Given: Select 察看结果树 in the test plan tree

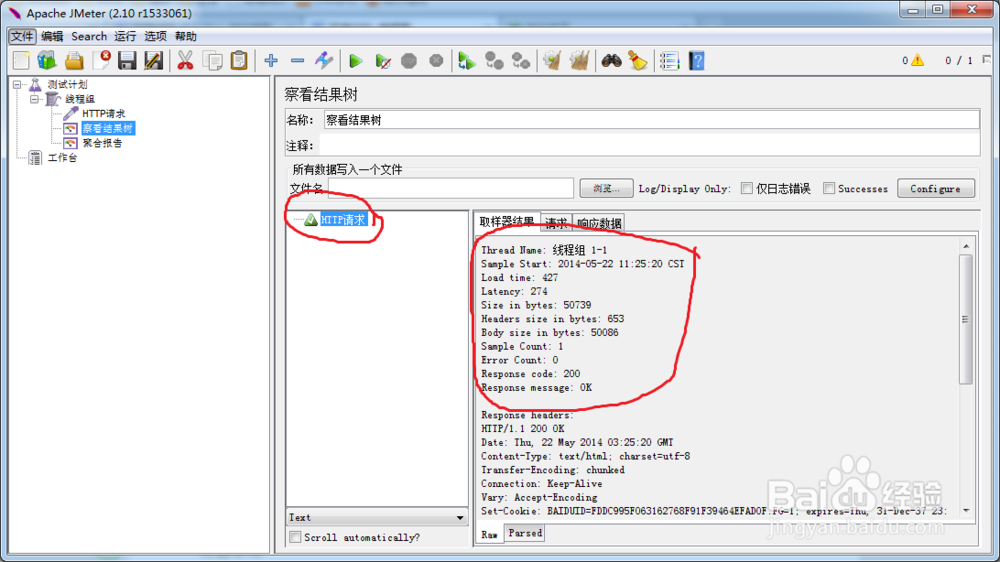Looking at the screenshot, I should tap(108, 128).
